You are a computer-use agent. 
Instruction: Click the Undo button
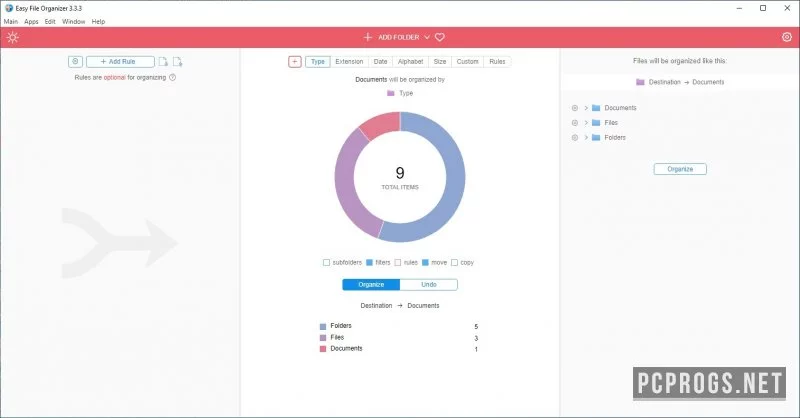pos(429,285)
